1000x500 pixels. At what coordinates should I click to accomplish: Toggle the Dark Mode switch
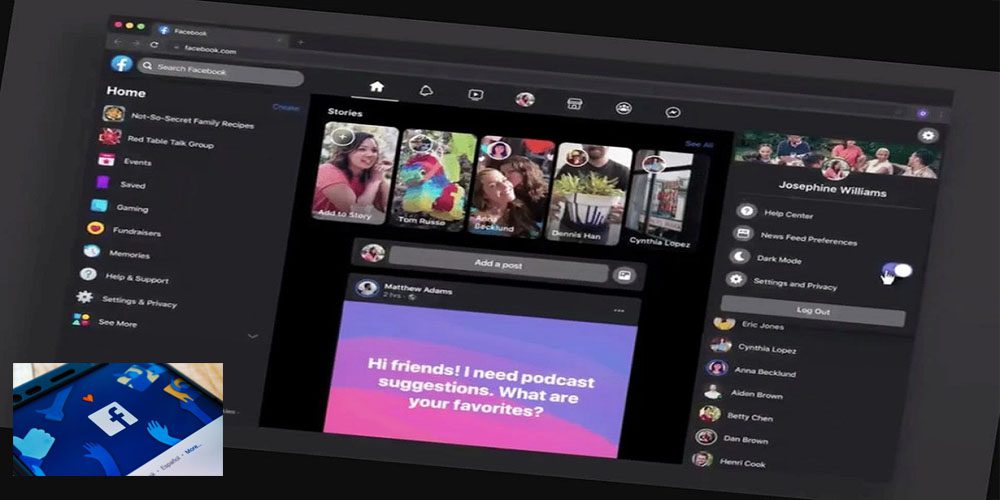click(x=898, y=270)
